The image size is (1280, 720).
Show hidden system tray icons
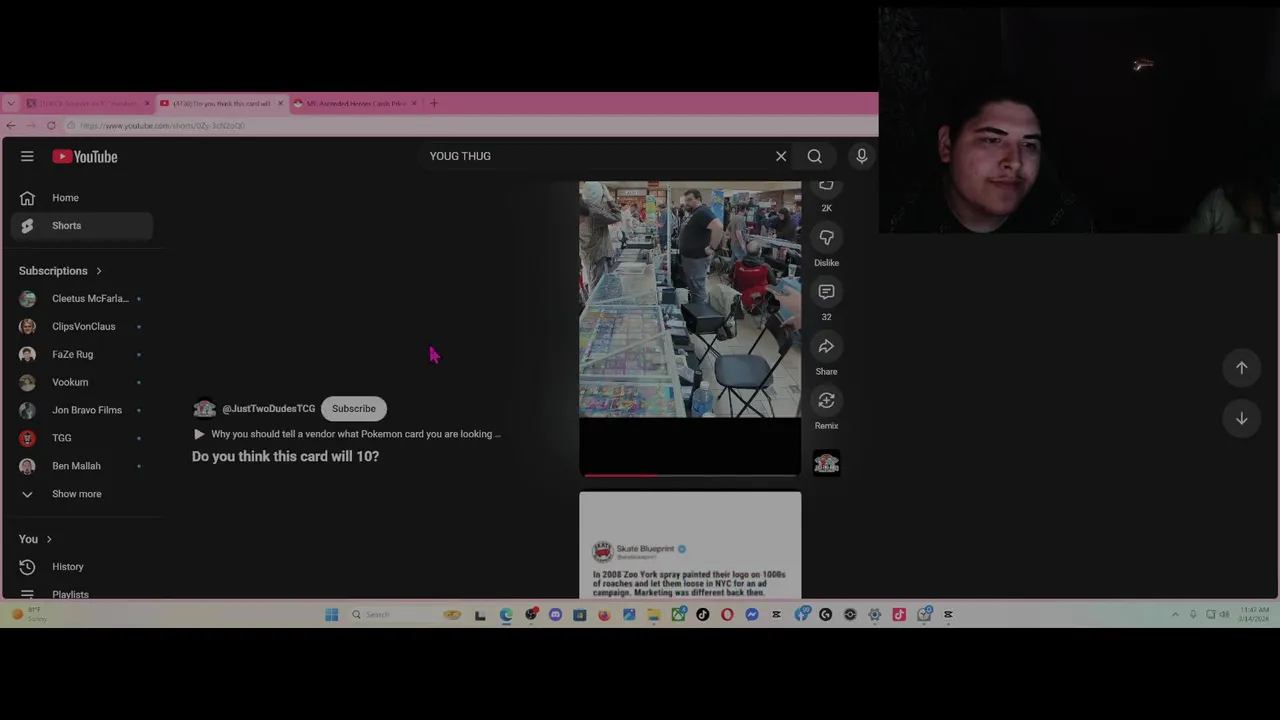coord(1175,615)
